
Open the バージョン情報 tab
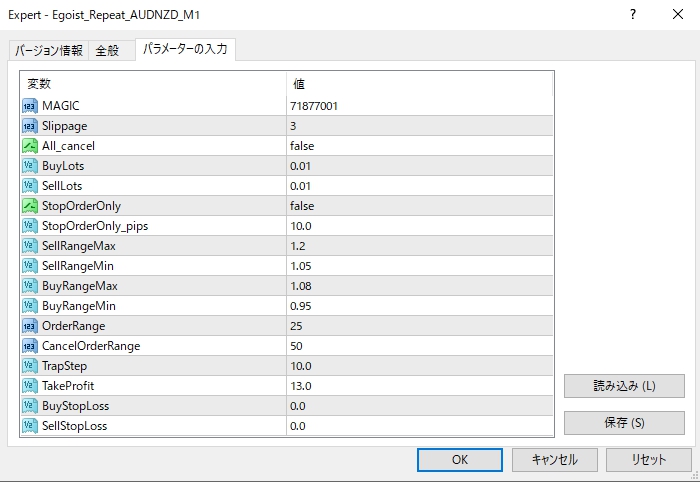click(48, 51)
